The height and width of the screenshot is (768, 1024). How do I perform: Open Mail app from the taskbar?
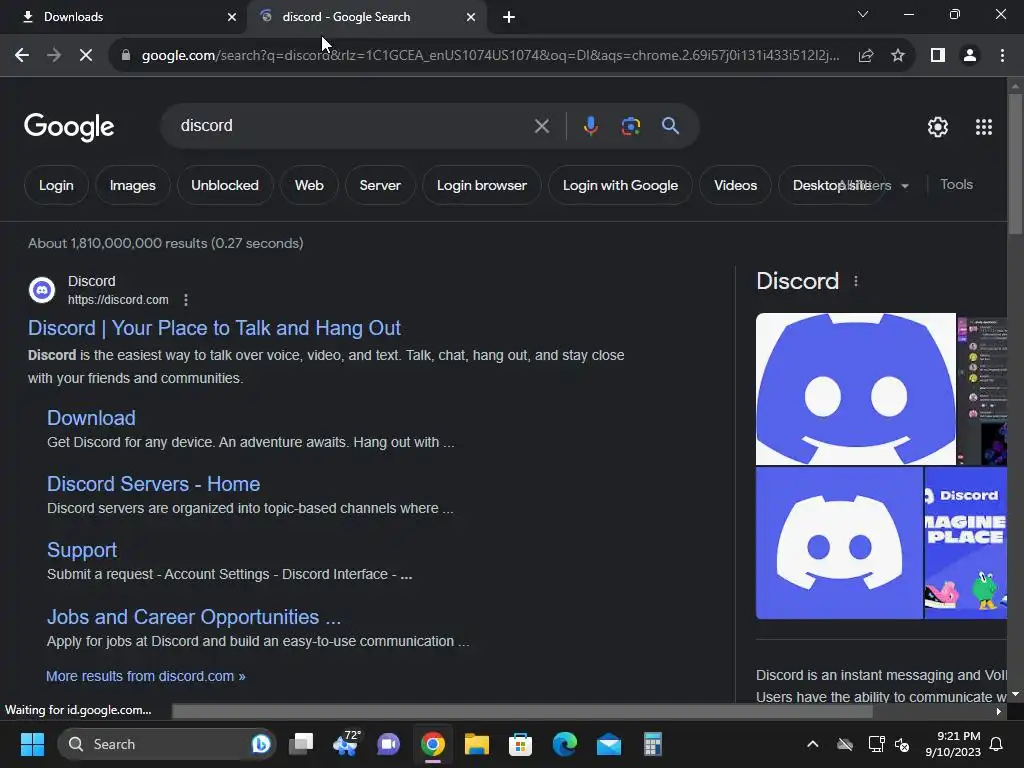609,744
